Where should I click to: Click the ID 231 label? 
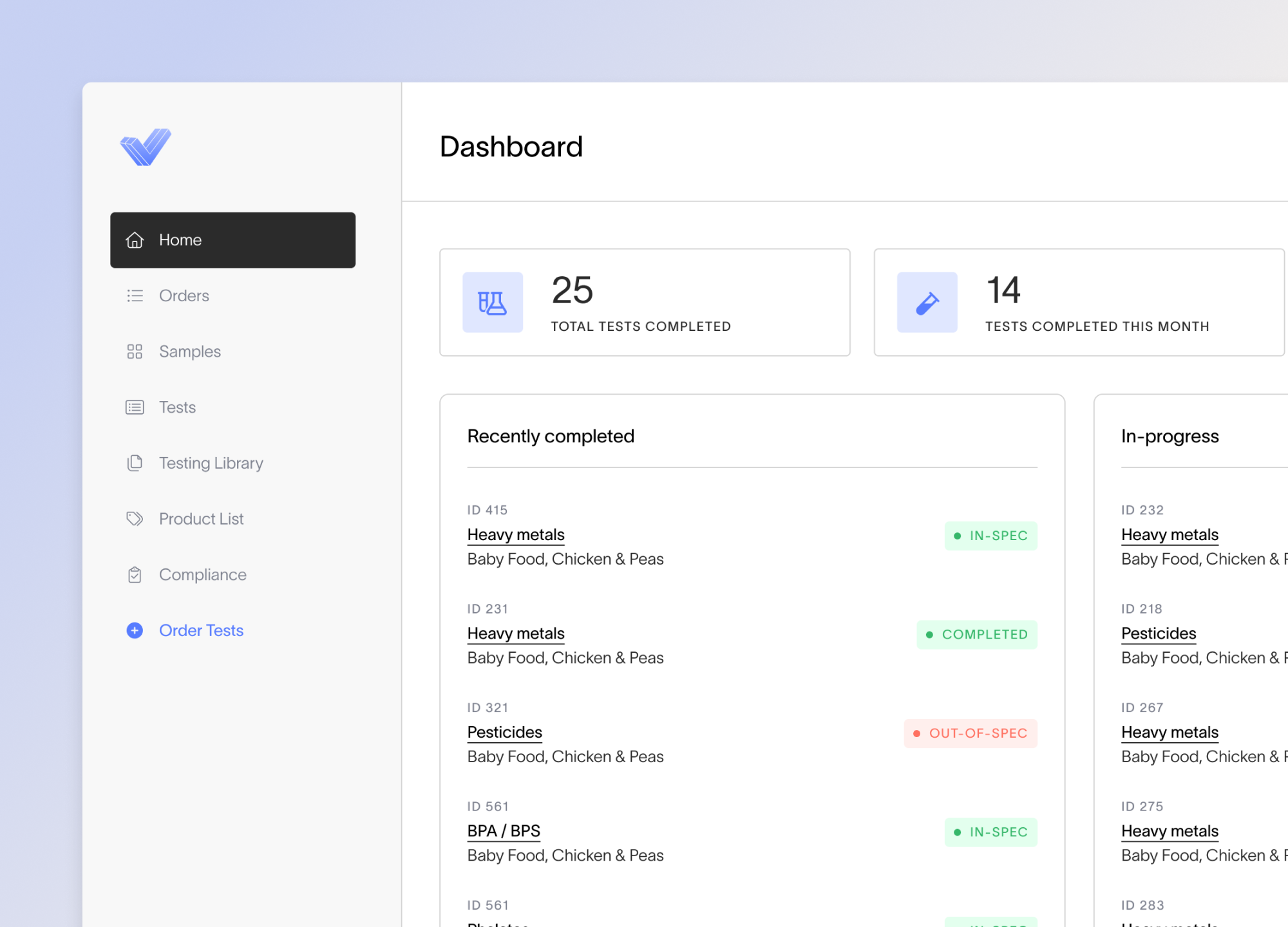coord(488,609)
